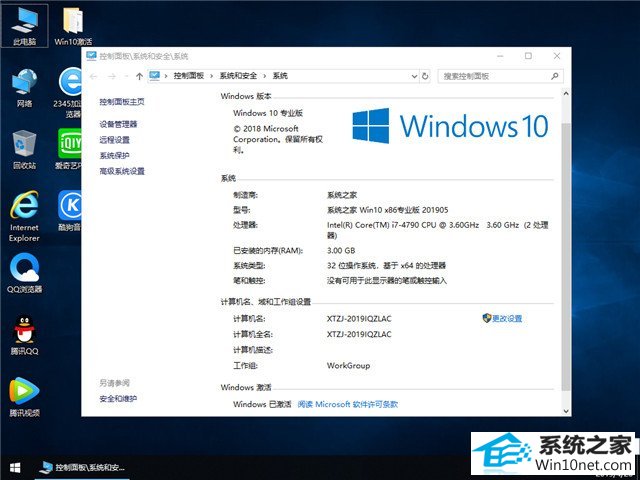This screenshot has height=480, width=640.
Task: Select the Intel Core i7-4790 processor text
Action: [437, 230]
